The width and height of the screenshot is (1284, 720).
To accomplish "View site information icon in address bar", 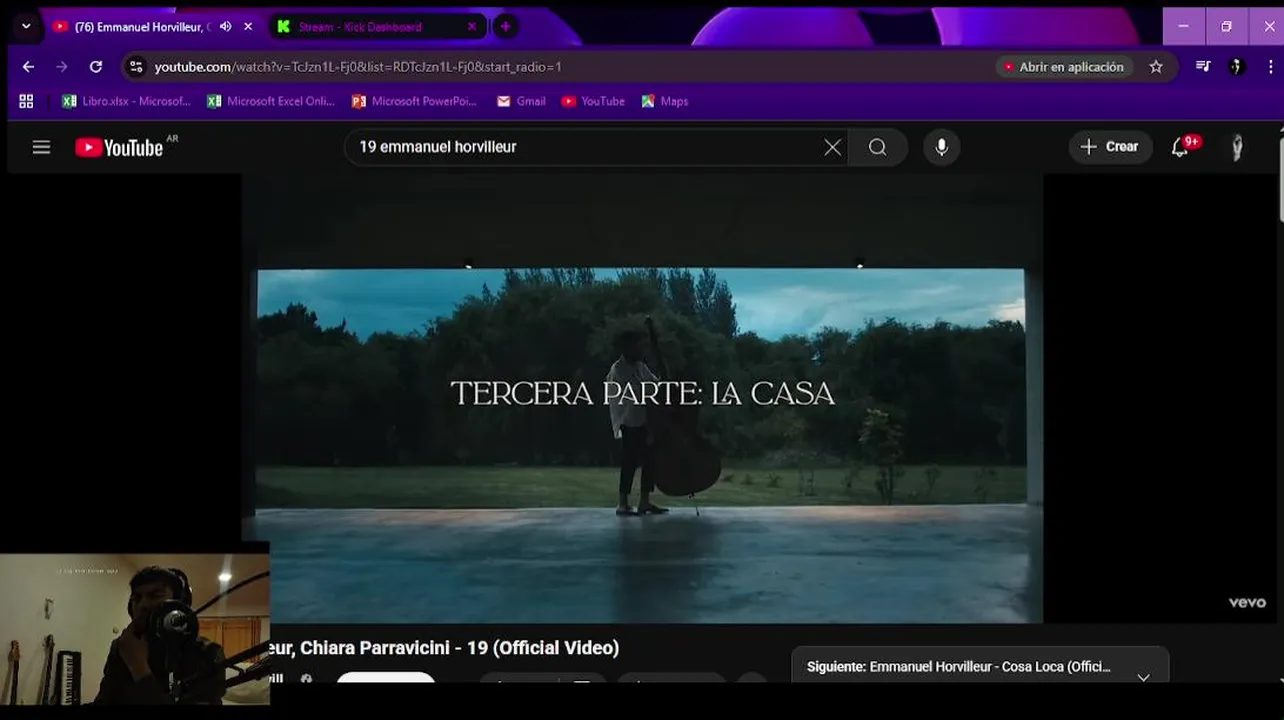I will click(x=137, y=67).
